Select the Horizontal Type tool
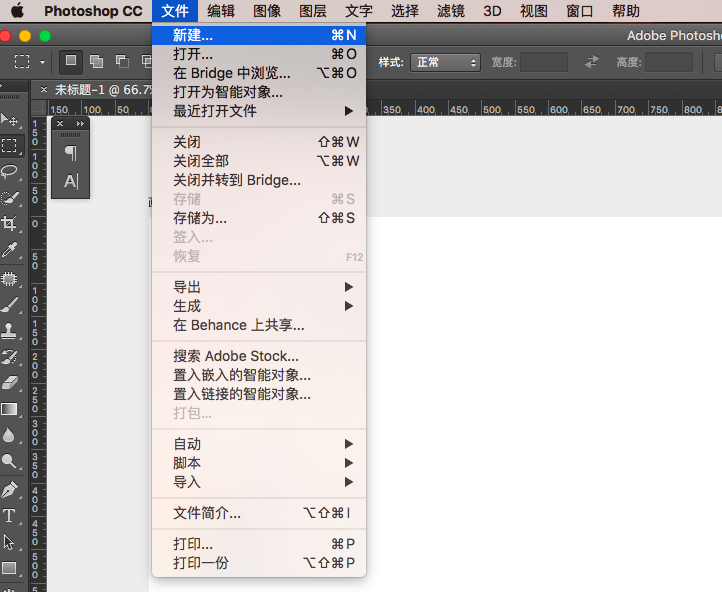Screen dimensions: 722x592 (x=9, y=516)
